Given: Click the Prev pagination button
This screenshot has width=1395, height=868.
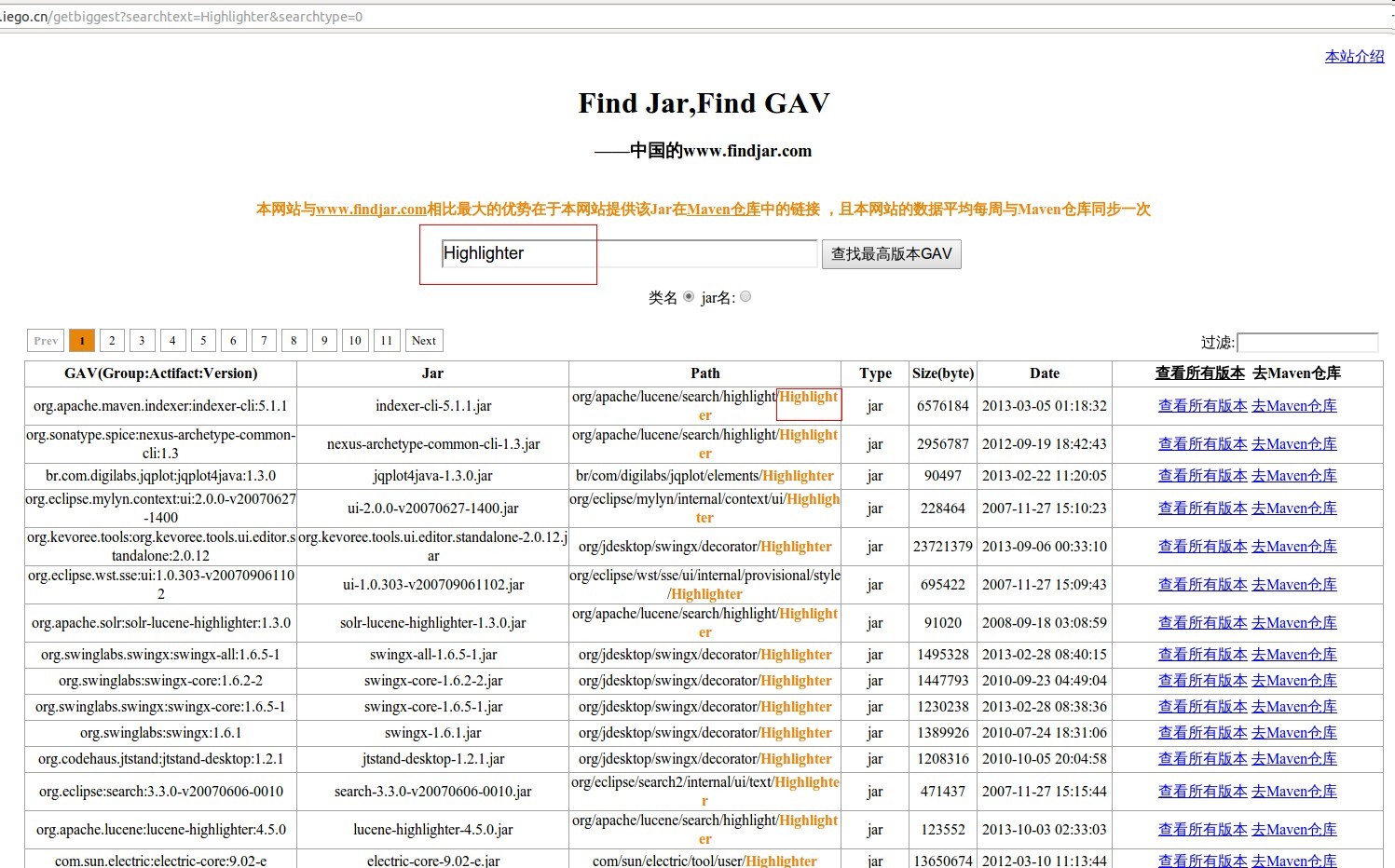Looking at the screenshot, I should 45,340.
